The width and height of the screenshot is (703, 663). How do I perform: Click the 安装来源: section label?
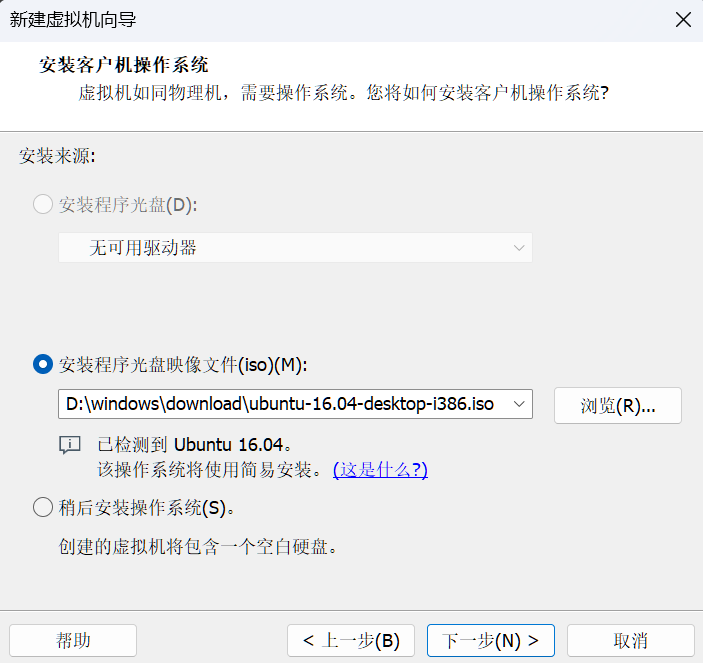point(57,156)
